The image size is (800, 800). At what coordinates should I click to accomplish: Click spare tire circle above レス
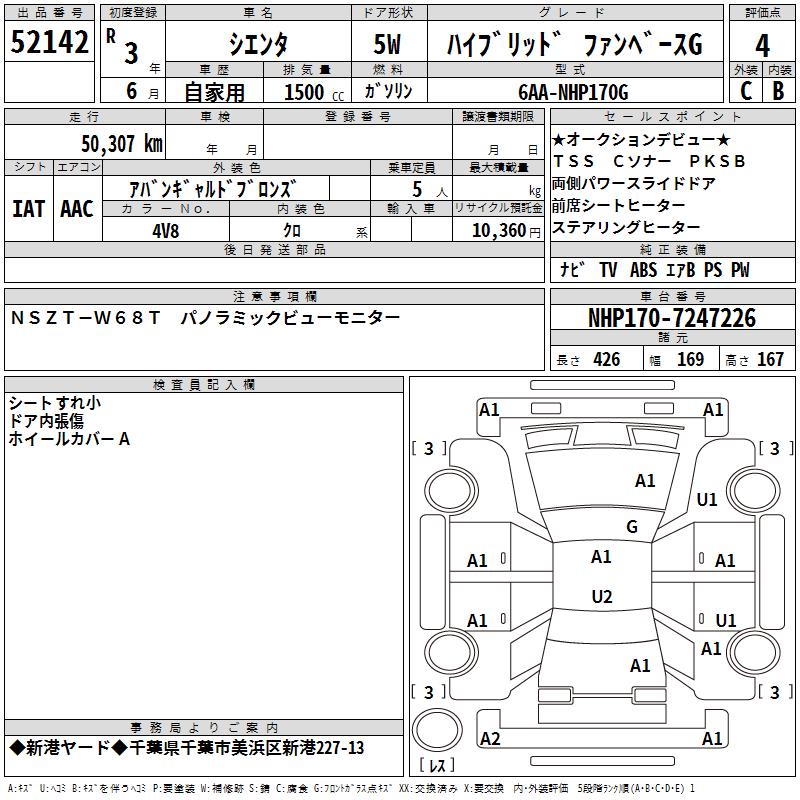click(437, 729)
